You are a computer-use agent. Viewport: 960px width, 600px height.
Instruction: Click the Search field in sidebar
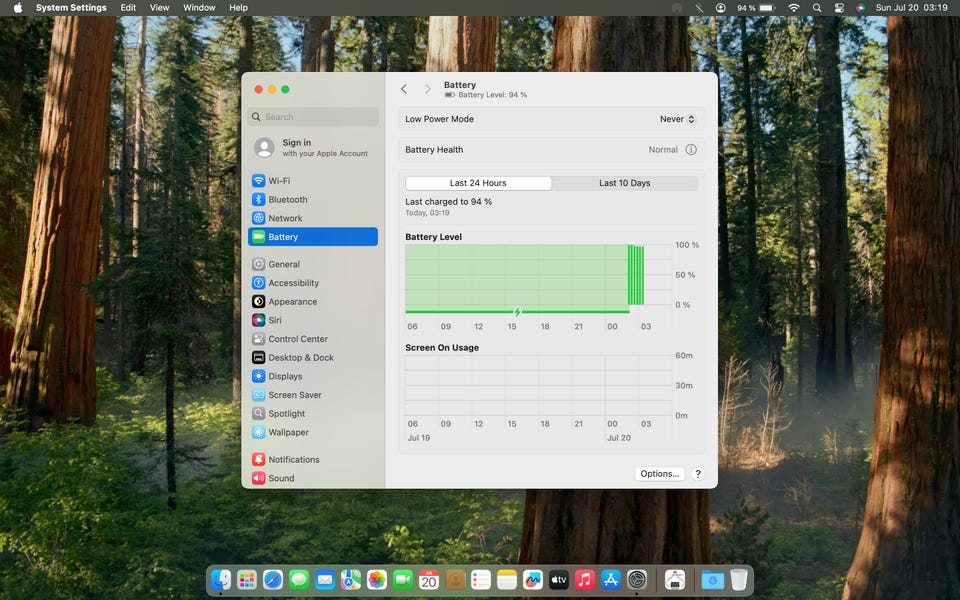pyautogui.click(x=313, y=117)
